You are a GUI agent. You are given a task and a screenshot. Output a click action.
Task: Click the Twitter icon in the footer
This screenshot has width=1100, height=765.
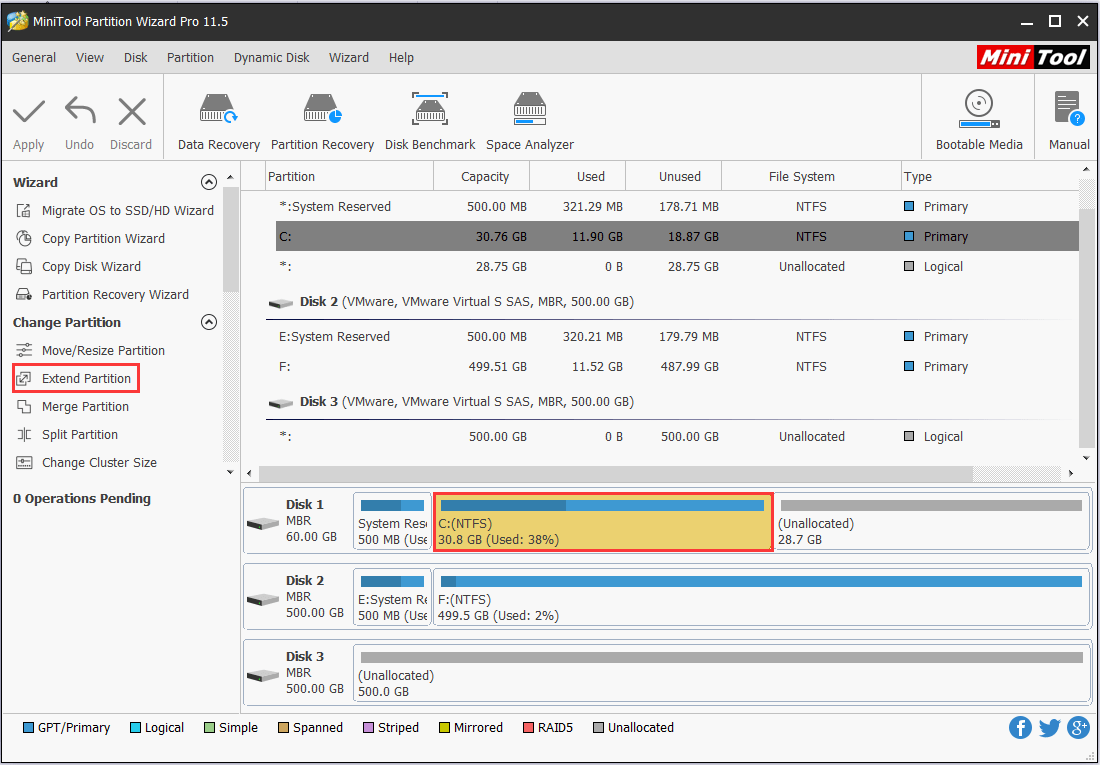(1049, 727)
